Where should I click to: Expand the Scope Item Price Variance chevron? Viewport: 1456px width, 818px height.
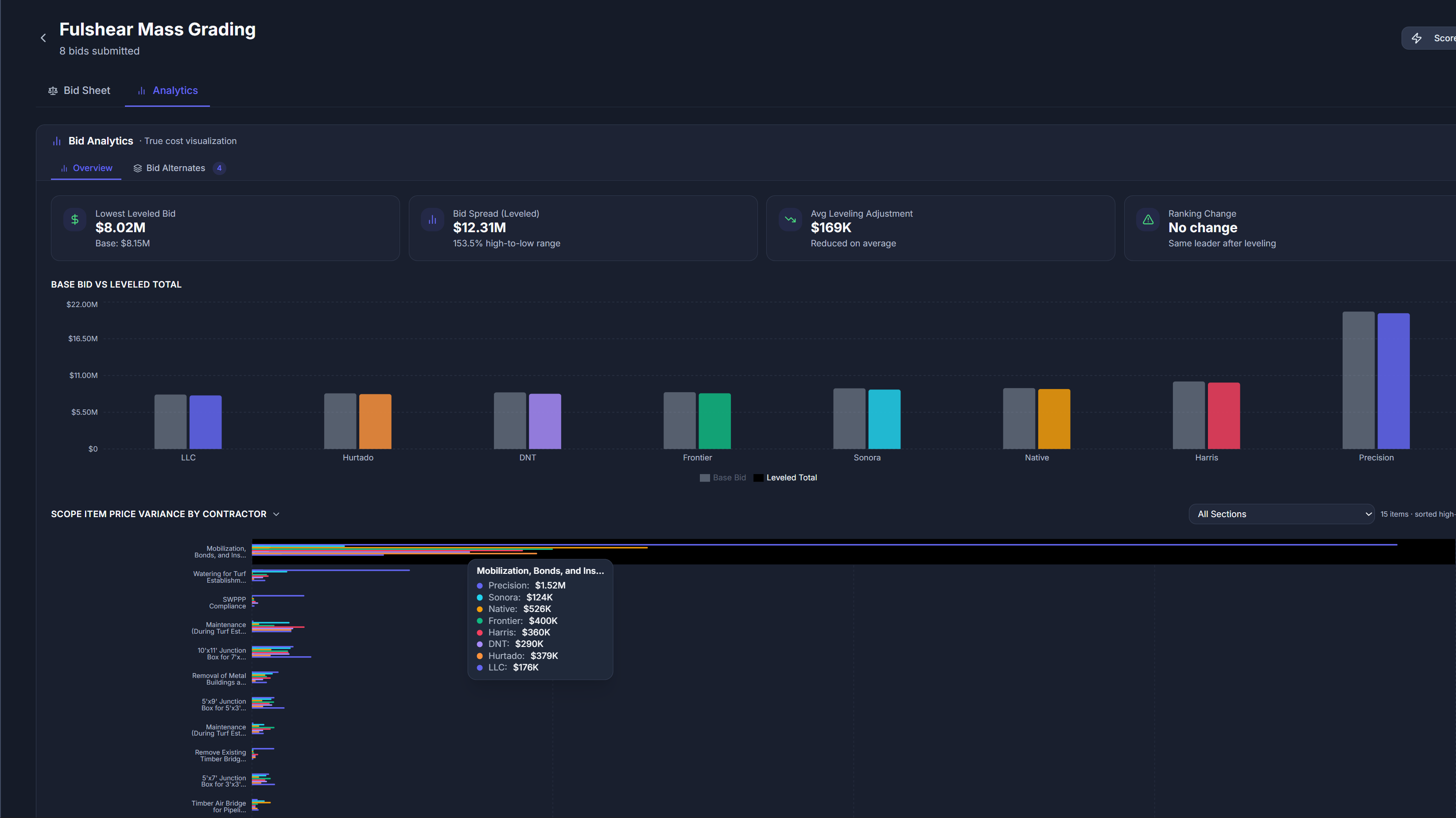[x=276, y=514]
